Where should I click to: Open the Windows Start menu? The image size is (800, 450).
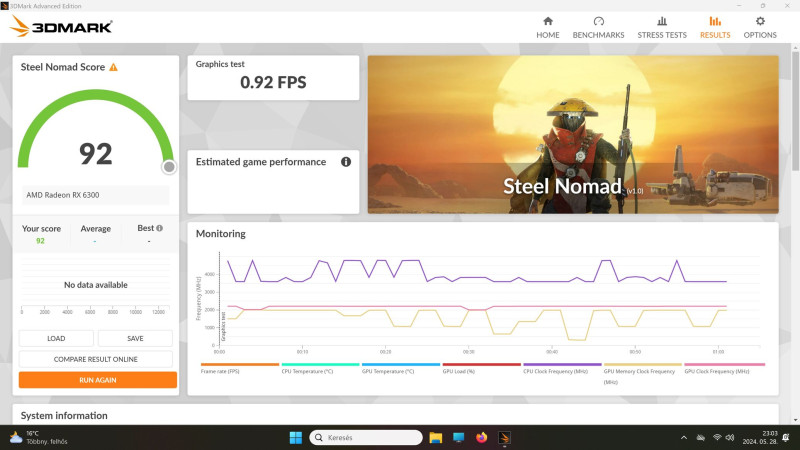point(295,437)
